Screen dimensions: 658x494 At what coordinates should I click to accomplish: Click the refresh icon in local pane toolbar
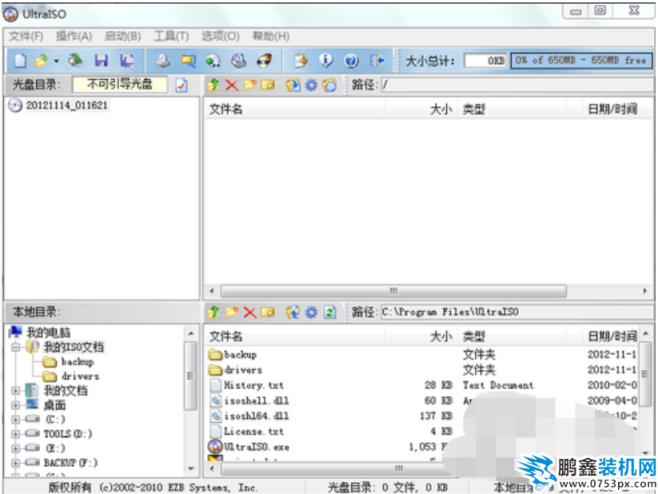[x=330, y=312]
